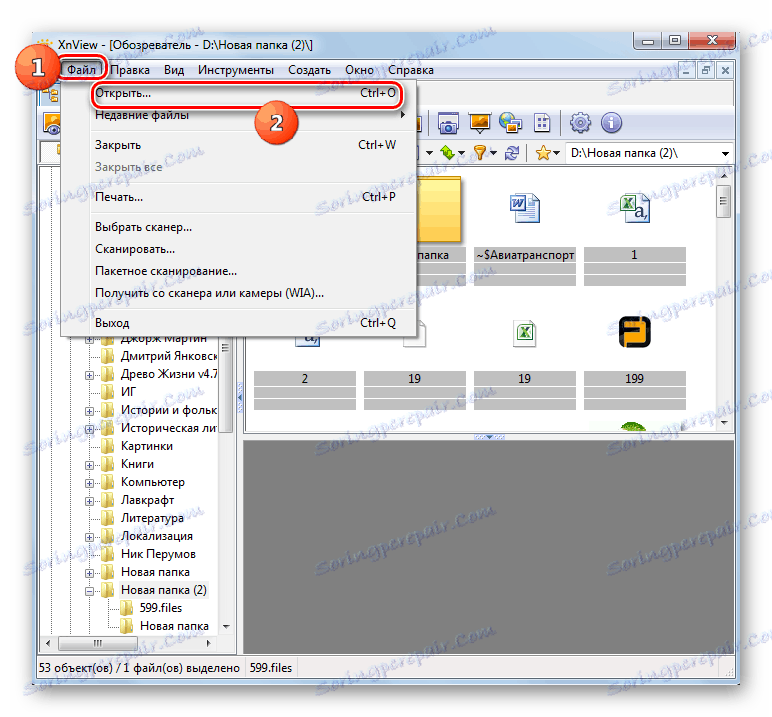Image resolution: width=772 pixels, height=717 pixels.
Task: Open the Окно menu
Action: coord(359,70)
